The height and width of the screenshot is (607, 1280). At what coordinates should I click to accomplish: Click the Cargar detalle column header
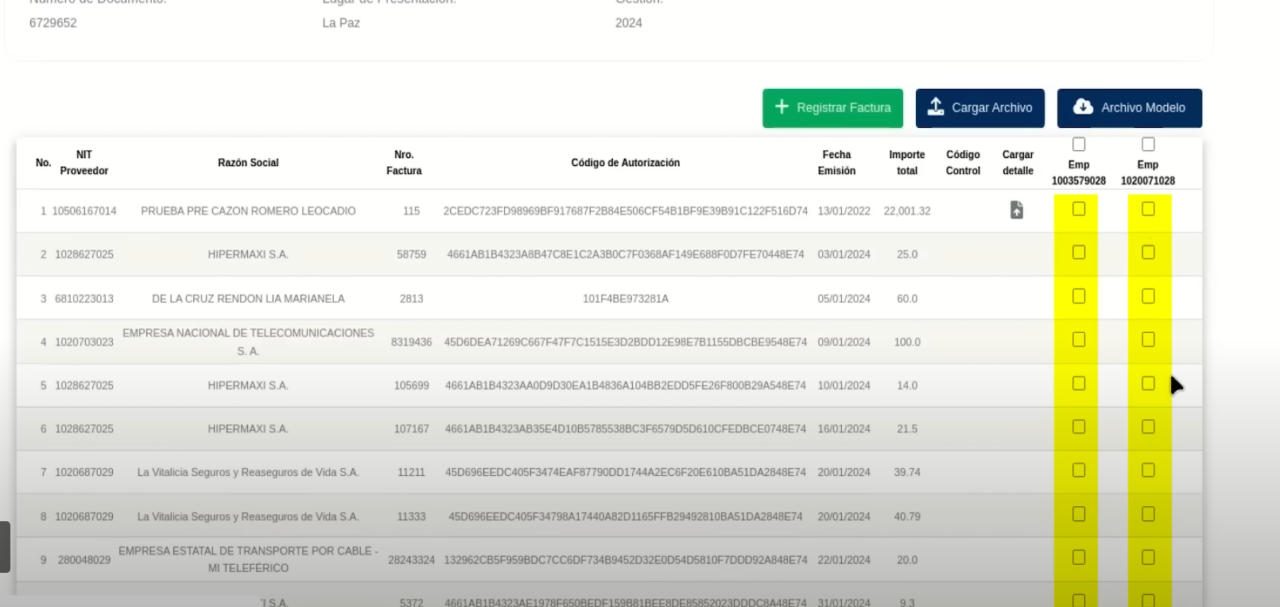click(1018, 163)
